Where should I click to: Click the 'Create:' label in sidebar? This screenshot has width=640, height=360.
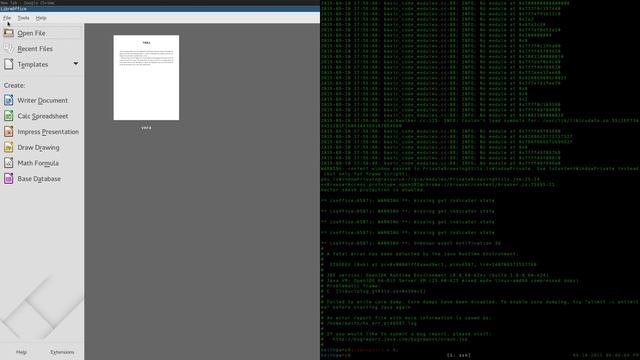[14, 85]
